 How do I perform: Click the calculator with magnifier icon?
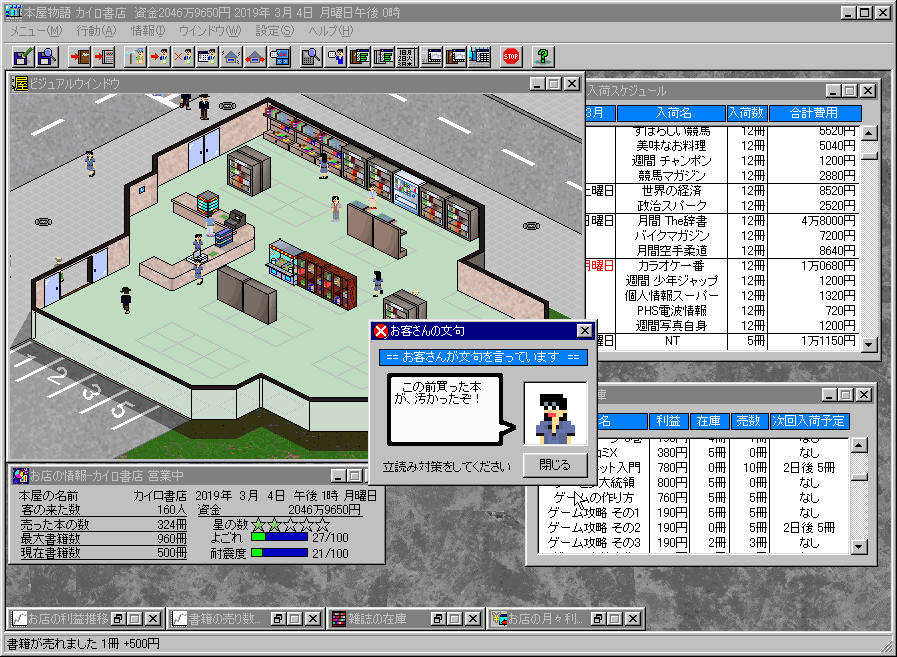[311, 56]
